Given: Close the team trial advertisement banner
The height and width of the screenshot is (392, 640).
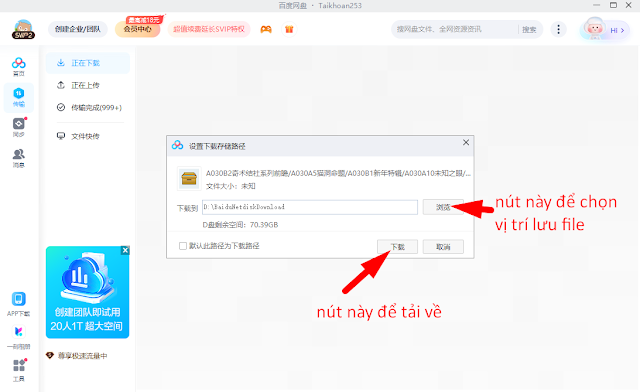Looking at the screenshot, I should tap(125, 250).
